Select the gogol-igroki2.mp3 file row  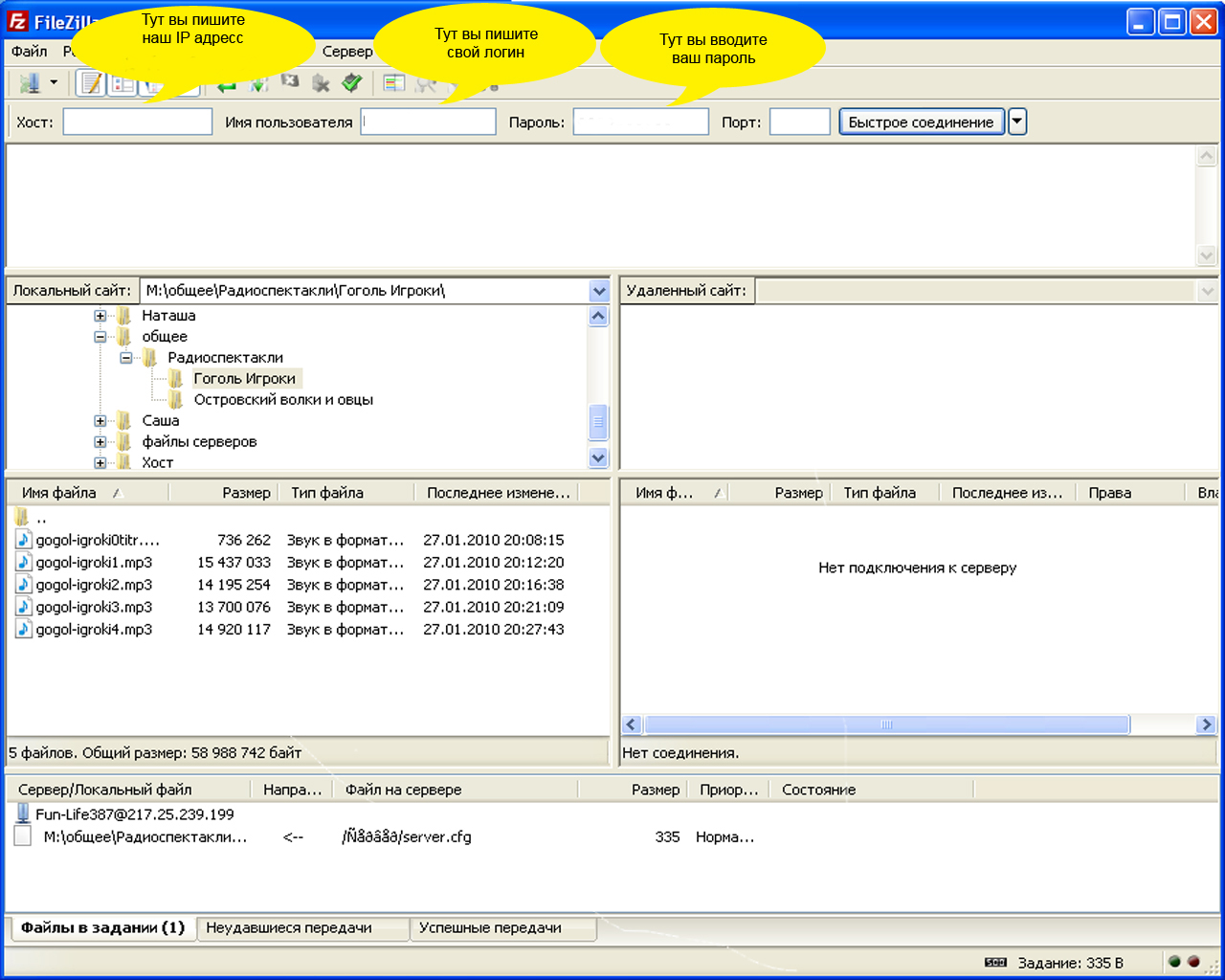click(x=308, y=585)
